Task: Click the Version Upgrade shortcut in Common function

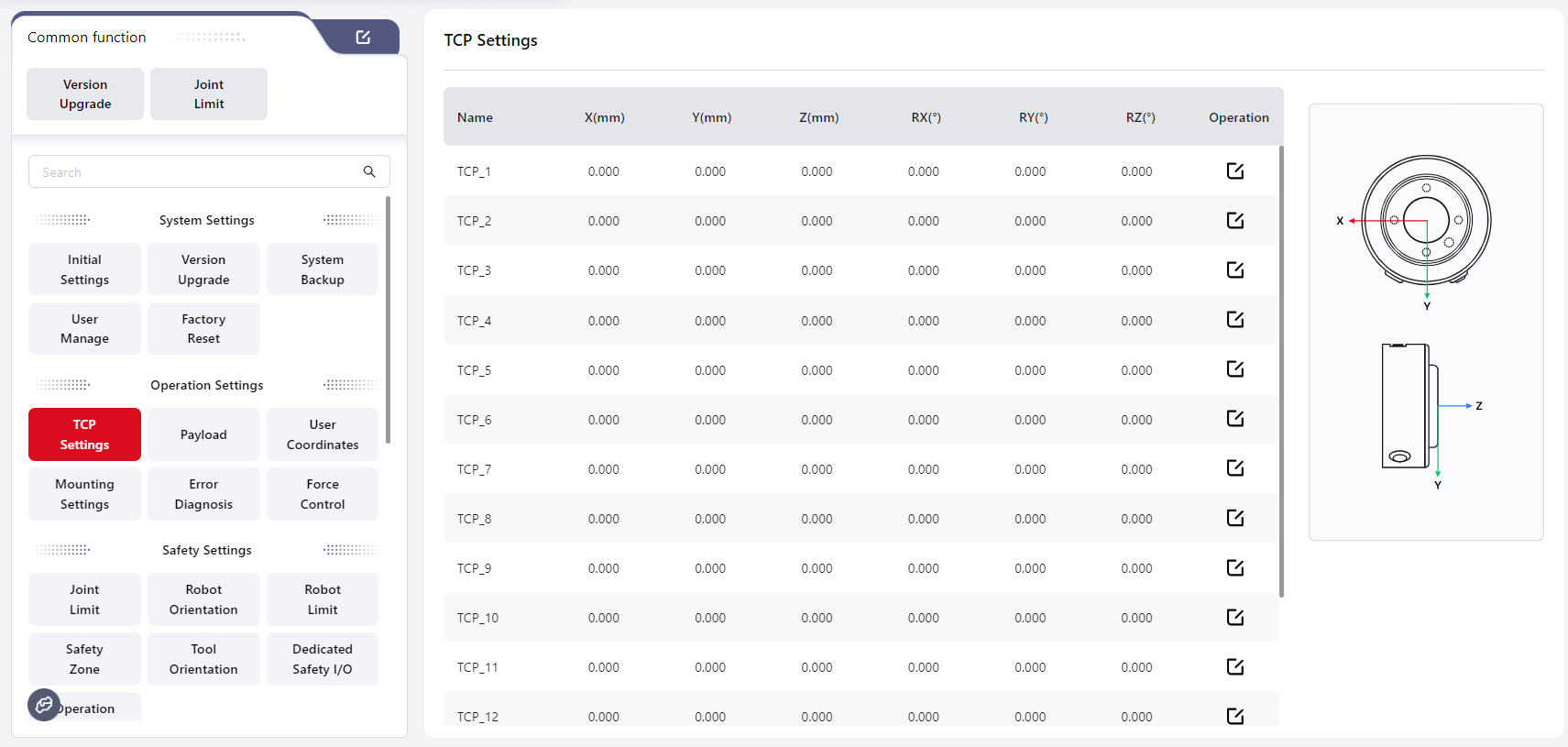Action: coord(85,94)
